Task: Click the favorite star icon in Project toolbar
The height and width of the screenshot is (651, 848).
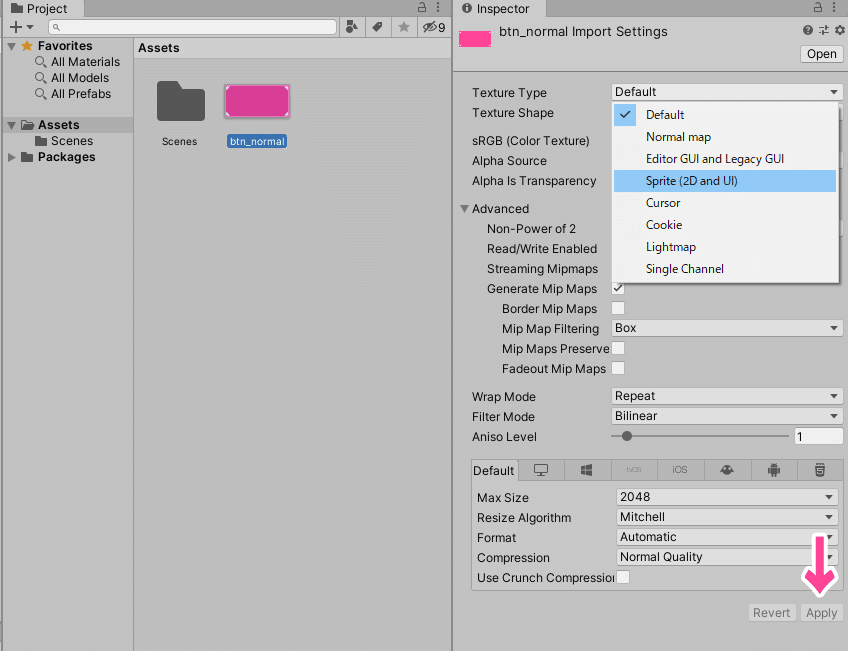Action: click(x=403, y=27)
